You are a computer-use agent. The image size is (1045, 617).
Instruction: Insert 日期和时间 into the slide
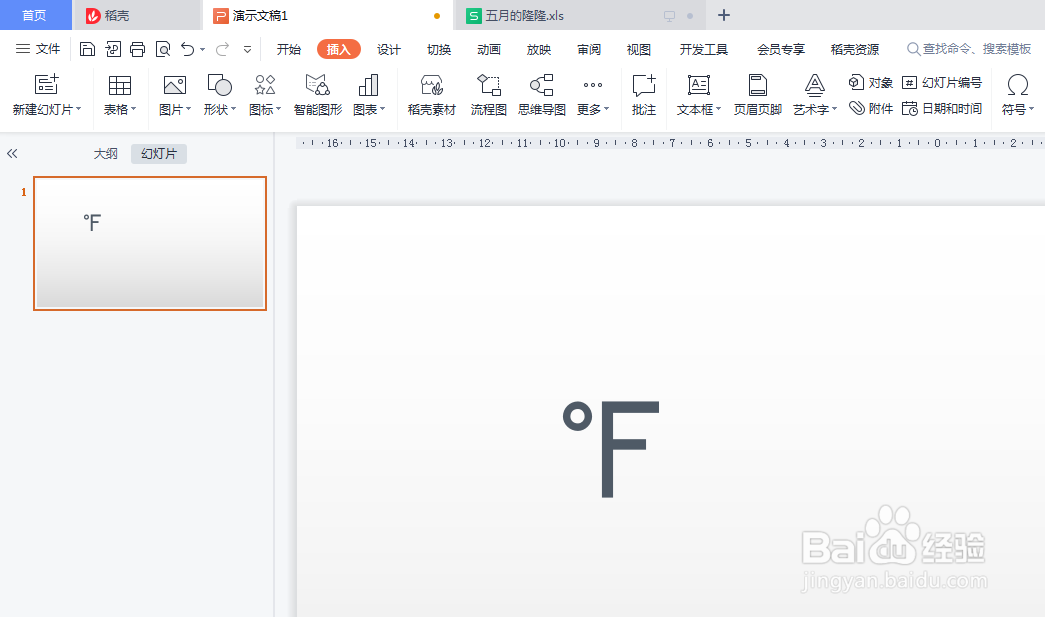coord(944,110)
